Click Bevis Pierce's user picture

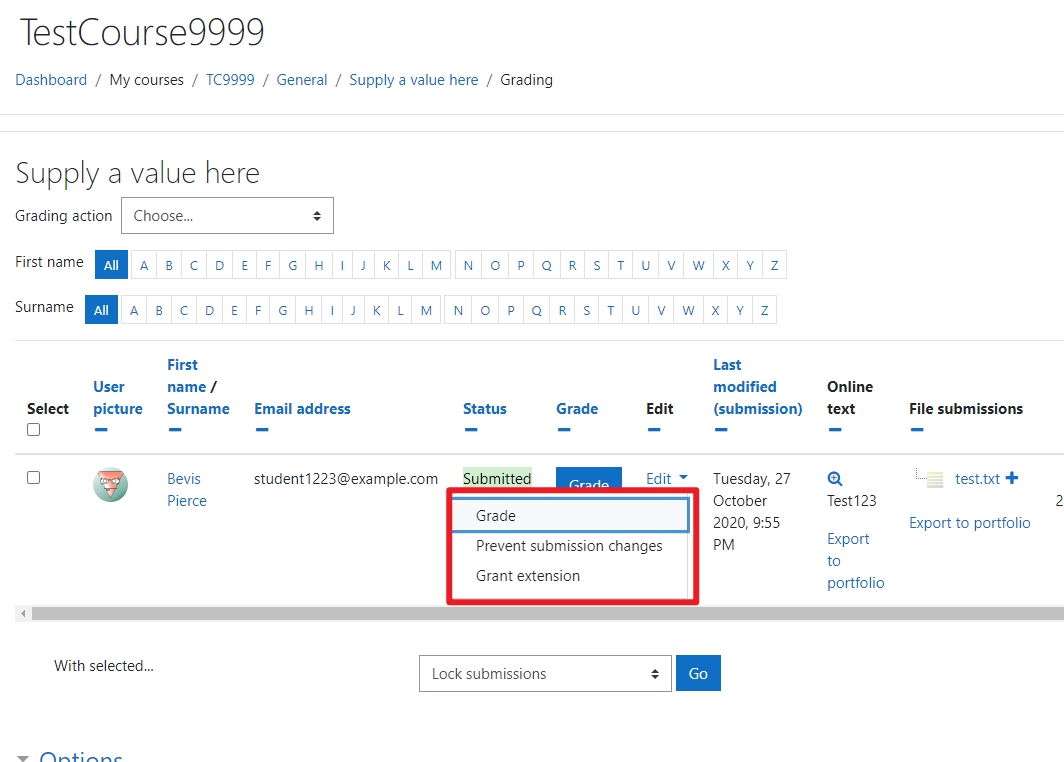coord(110,484)
